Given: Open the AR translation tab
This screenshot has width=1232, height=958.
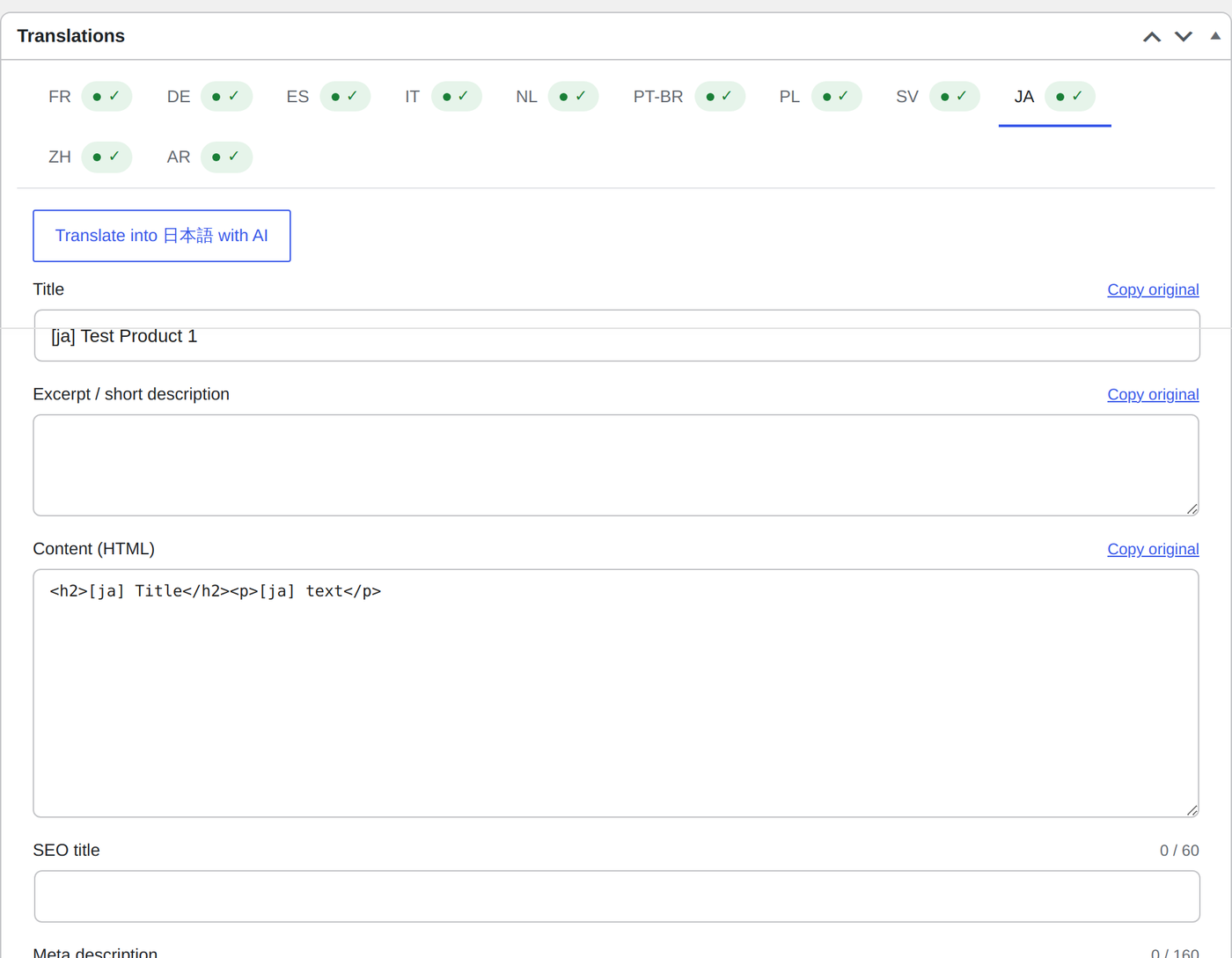Looking at the screenshot, I should (209, 157).
